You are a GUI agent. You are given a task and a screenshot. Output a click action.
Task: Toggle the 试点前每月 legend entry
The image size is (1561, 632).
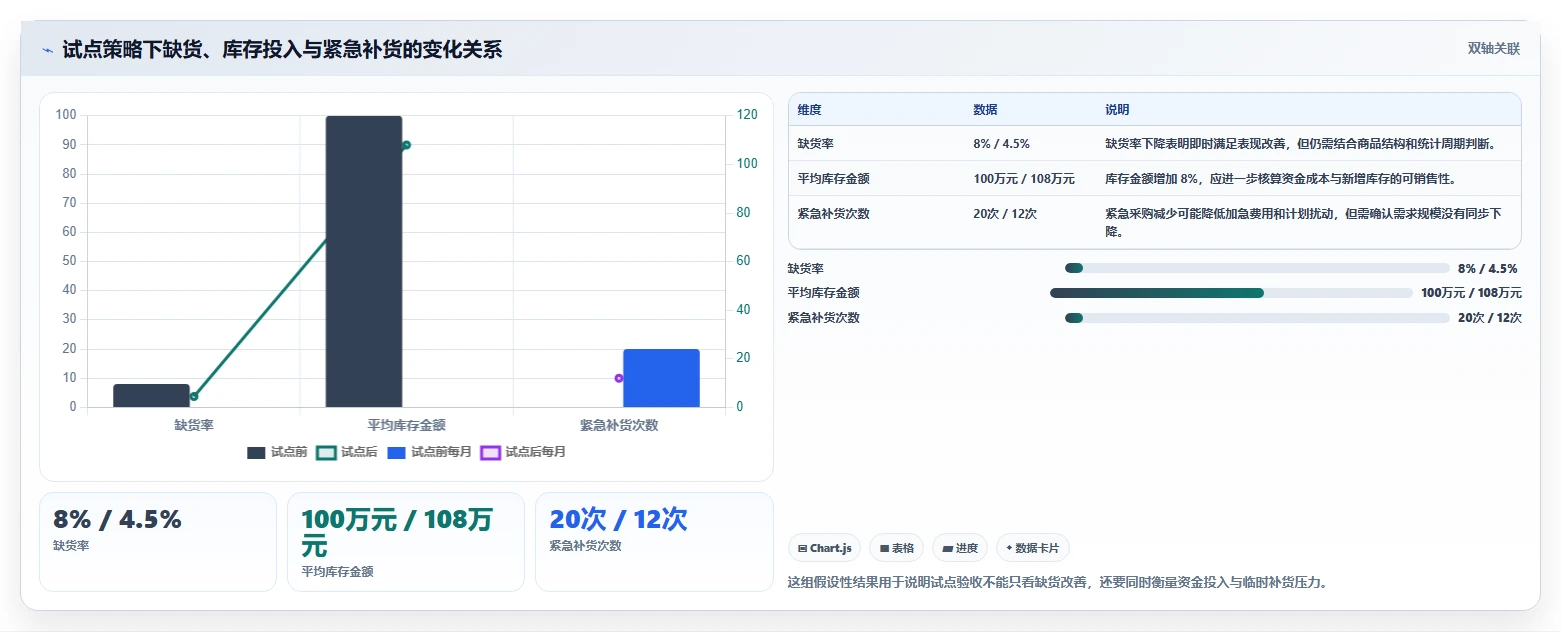click(429, 453)
